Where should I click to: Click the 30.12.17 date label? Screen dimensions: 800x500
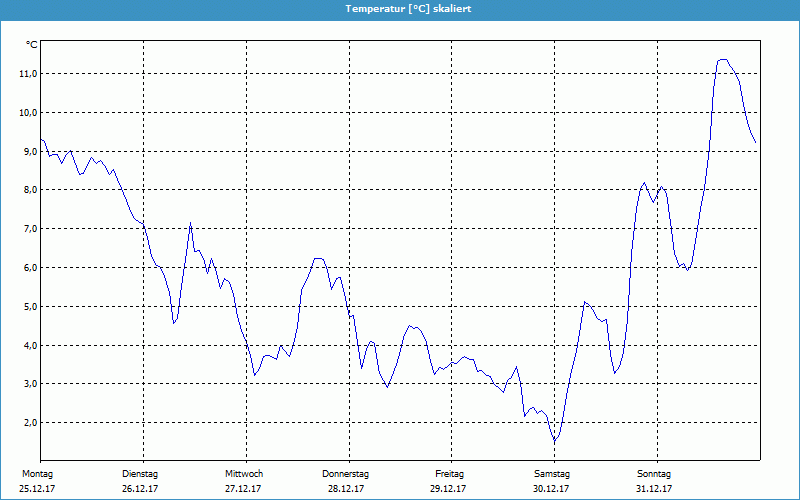[x=551, y=489]
